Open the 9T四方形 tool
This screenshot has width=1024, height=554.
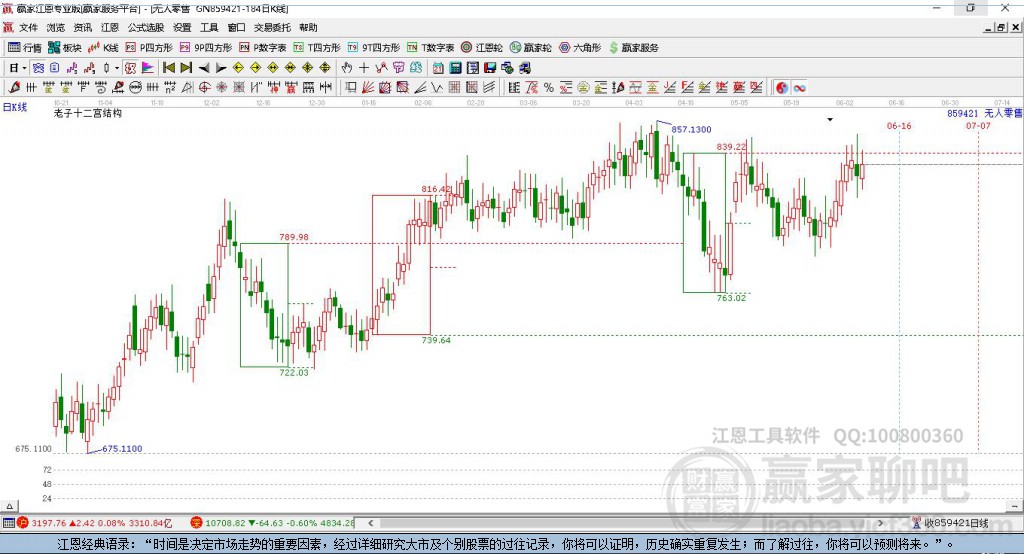(374, 48)
